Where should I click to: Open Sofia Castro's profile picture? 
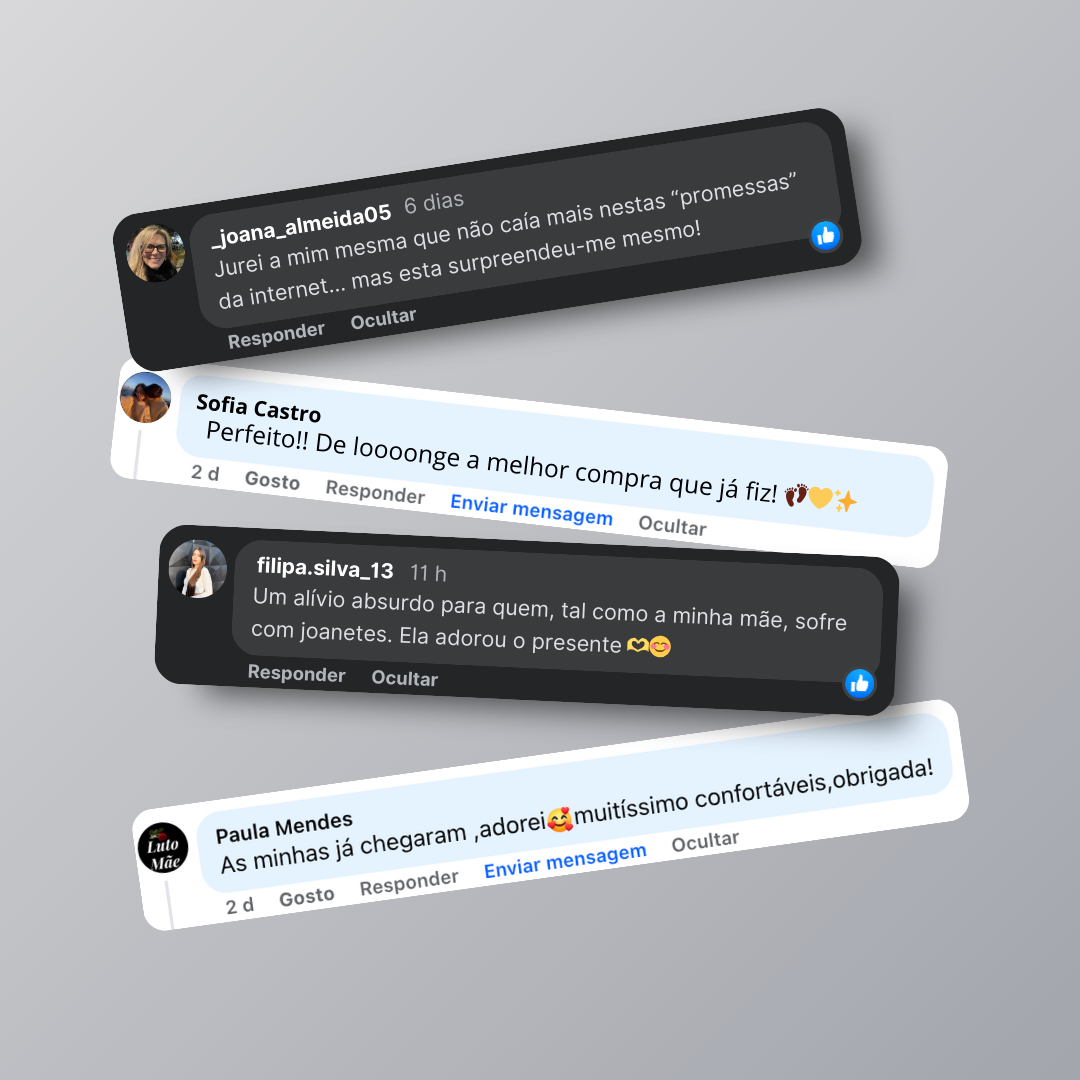[145, 397]
